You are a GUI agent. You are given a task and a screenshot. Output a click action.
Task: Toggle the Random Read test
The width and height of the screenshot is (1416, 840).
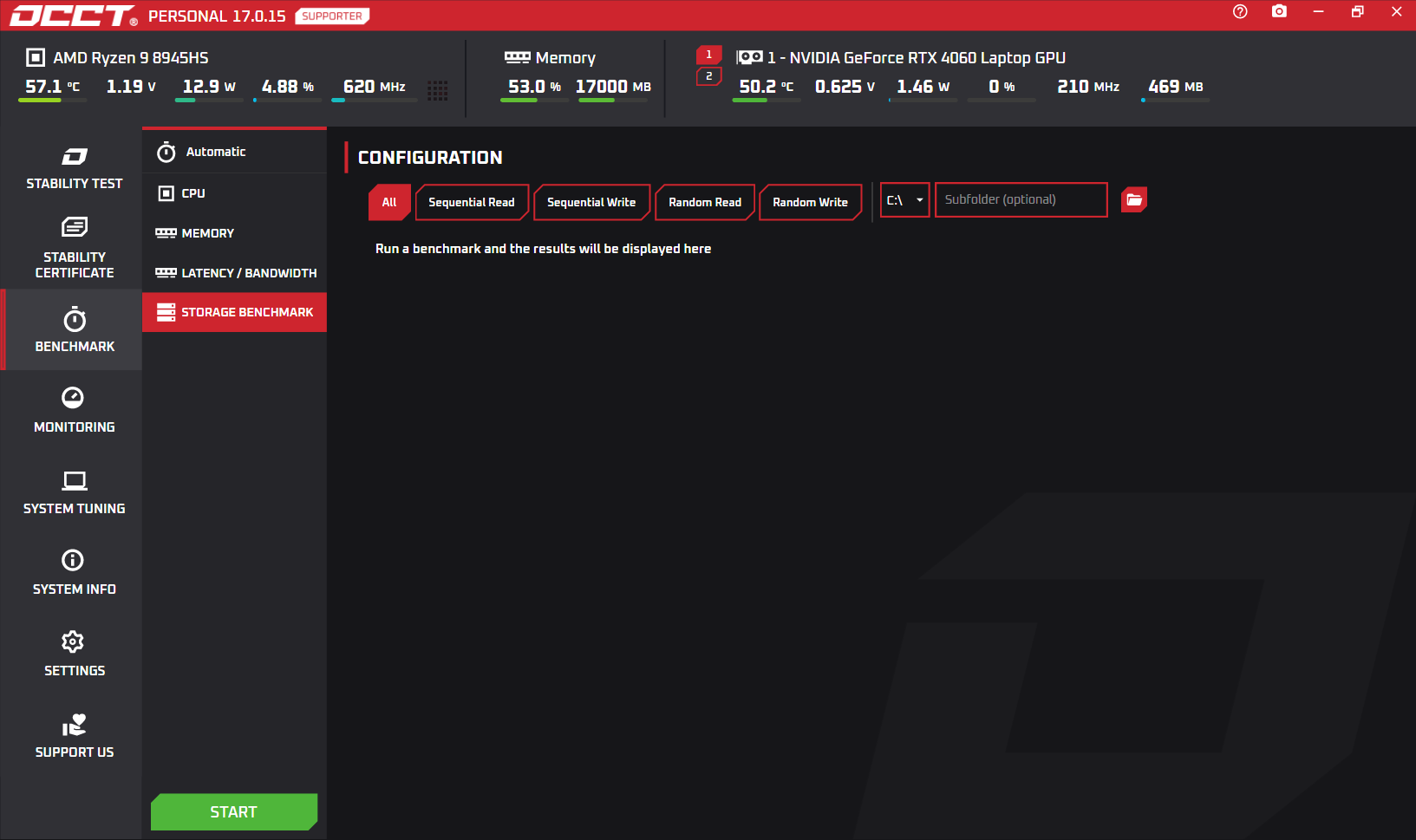(x=705, y=202)
